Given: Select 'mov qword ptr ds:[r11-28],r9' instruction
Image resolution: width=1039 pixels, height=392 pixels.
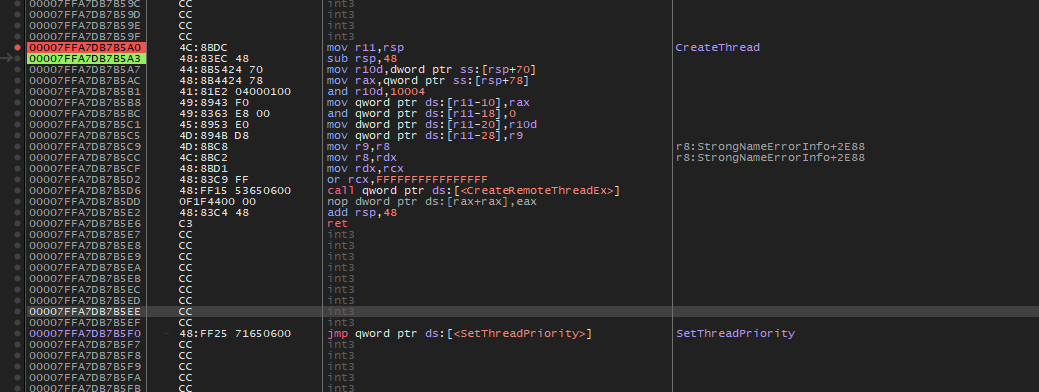Looking at the screenshot, I should click(425, 136).
